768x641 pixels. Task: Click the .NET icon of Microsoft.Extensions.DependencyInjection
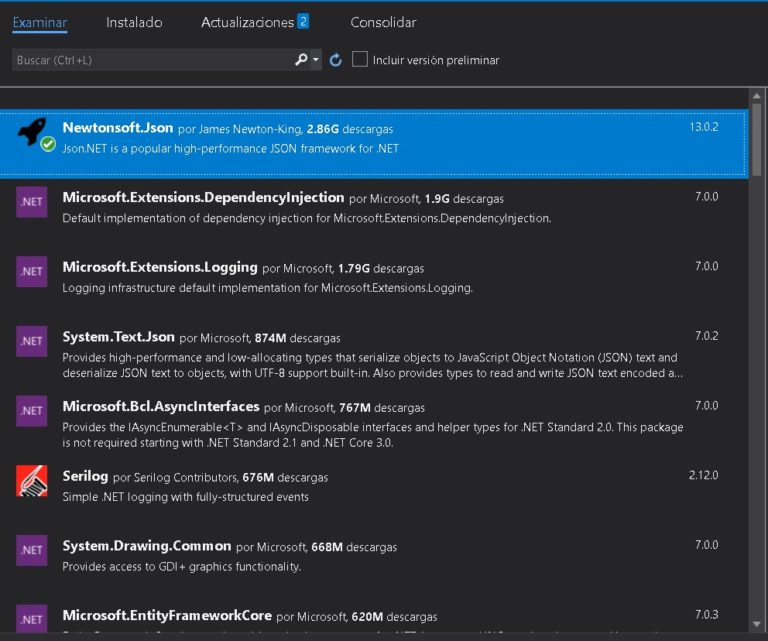coord(31,202)
